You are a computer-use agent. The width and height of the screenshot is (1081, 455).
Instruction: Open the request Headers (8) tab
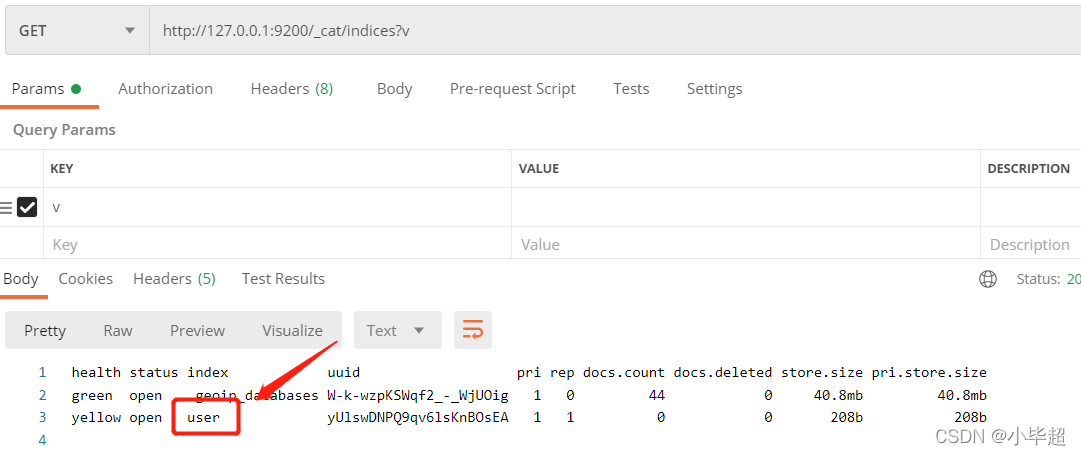click(292, 89)
